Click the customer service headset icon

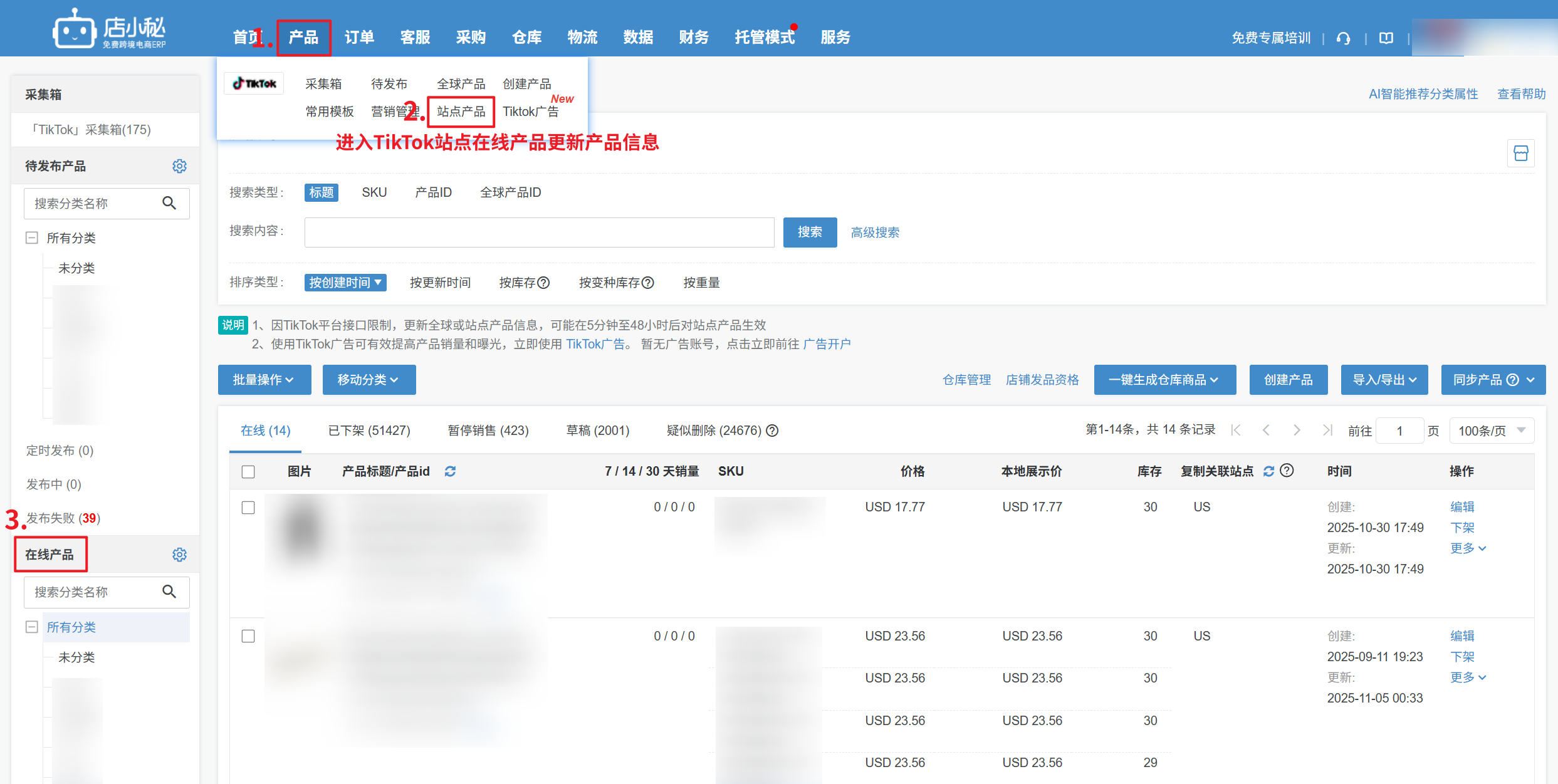tap(1343, 38)
